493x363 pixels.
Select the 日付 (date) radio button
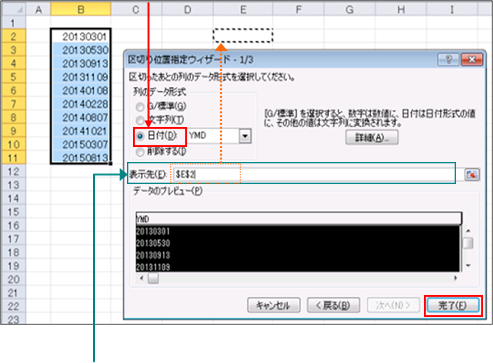coord(140,136)
